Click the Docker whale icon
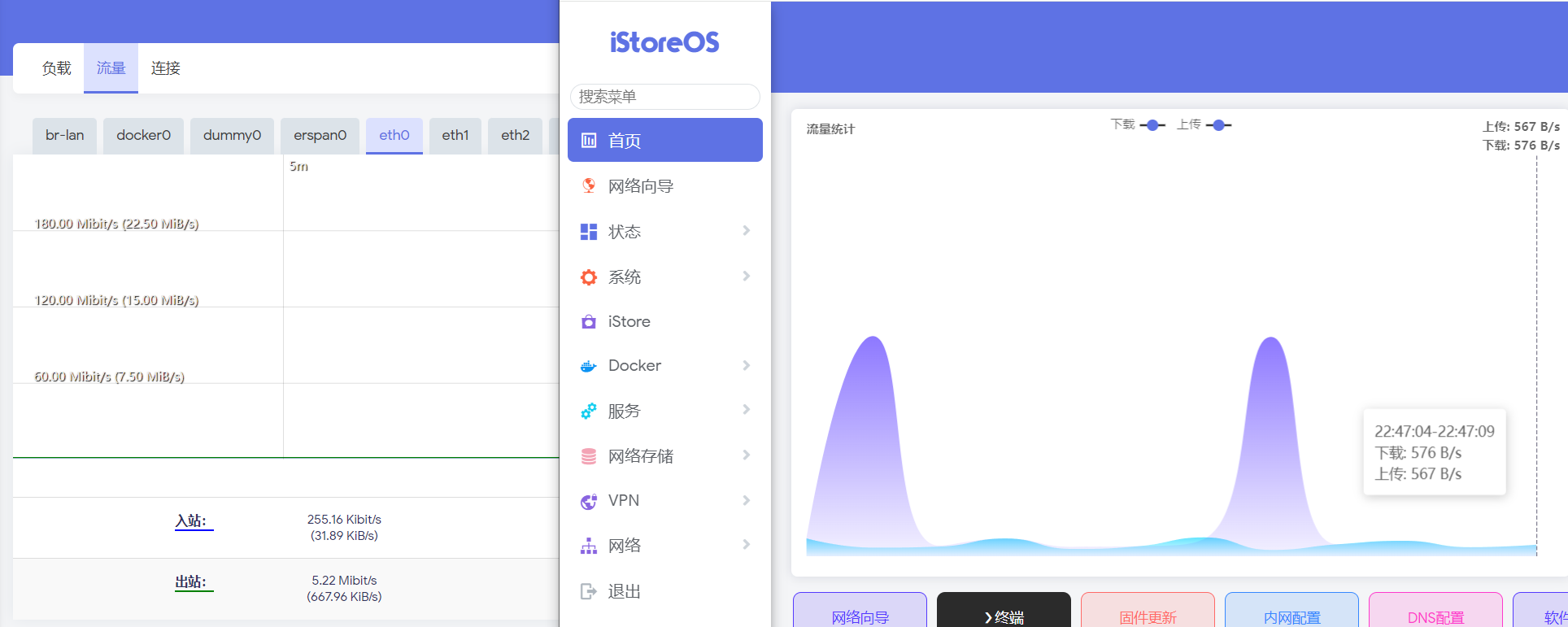Image resolution: width=1568 pixels, height=627 pixels. [589, 366]
